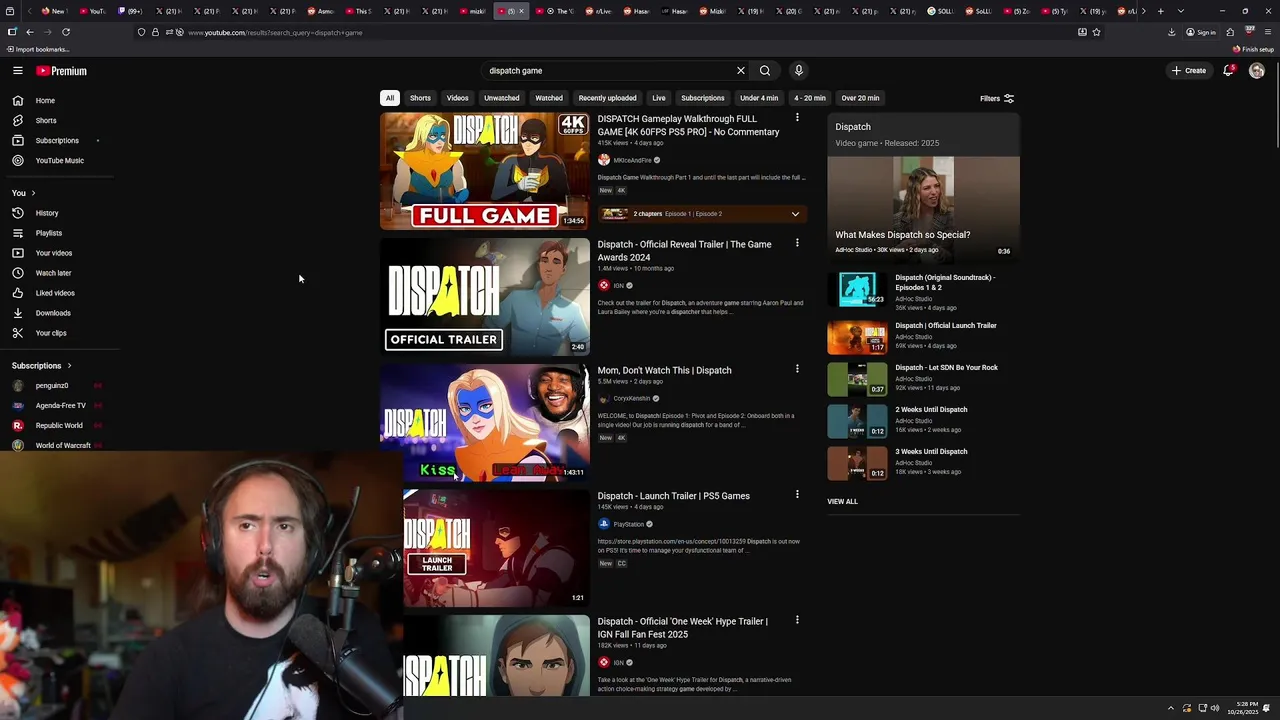The image size is (1280, 720).
Task: Open the Official Trailer video thumbnail
Action: coord(485,296)
